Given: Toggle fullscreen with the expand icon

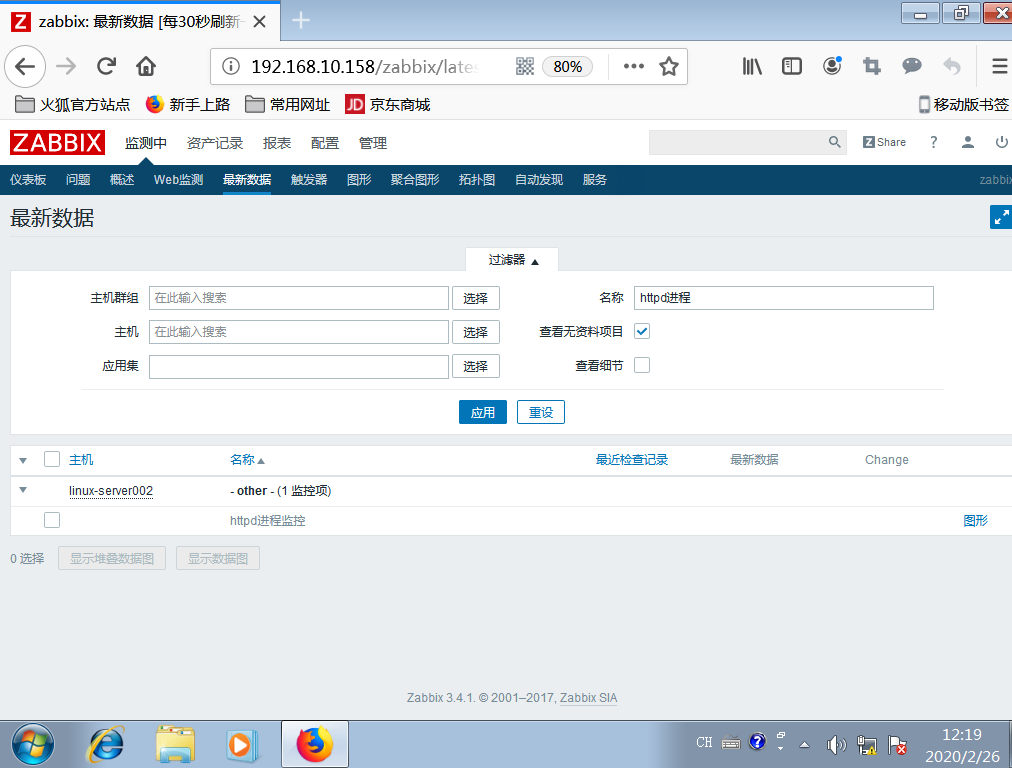Looking at the screenshot, I should pyautogui.click(x=1001, y=217).
